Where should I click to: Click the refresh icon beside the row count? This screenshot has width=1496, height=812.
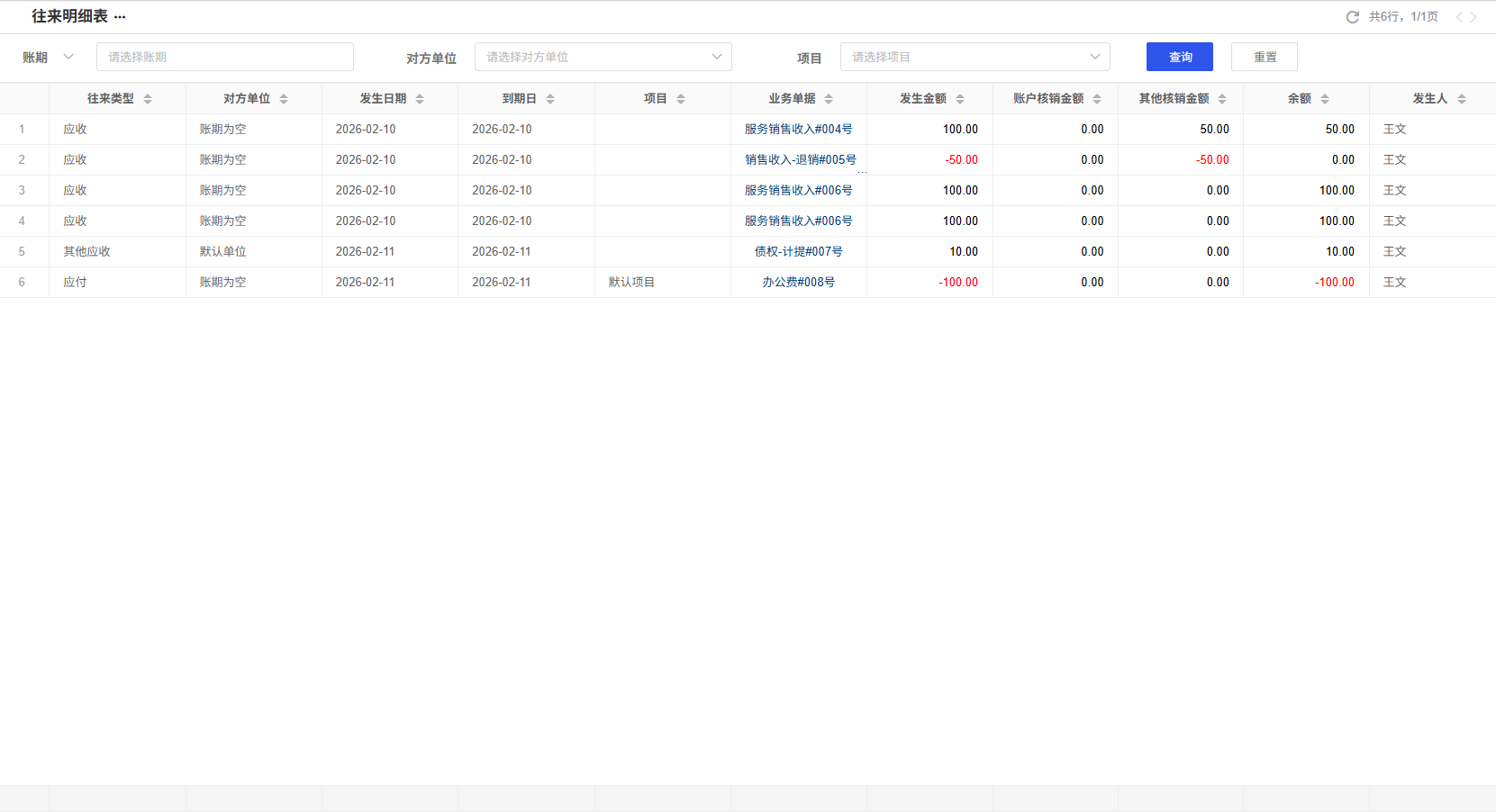click(1352, 17)
